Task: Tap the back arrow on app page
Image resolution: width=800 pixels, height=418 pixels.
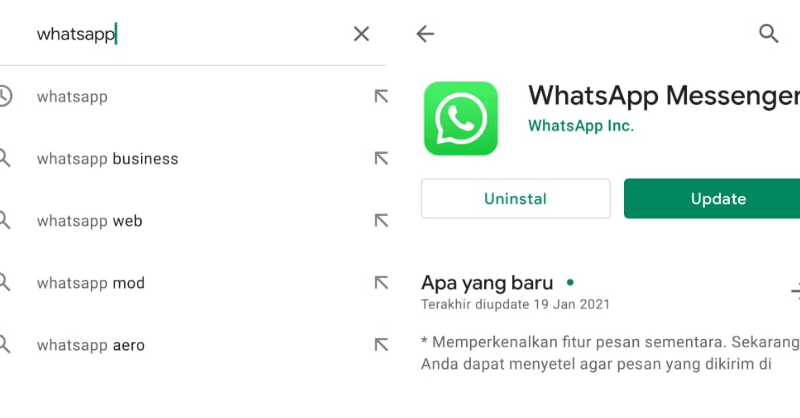Action: 425,34
